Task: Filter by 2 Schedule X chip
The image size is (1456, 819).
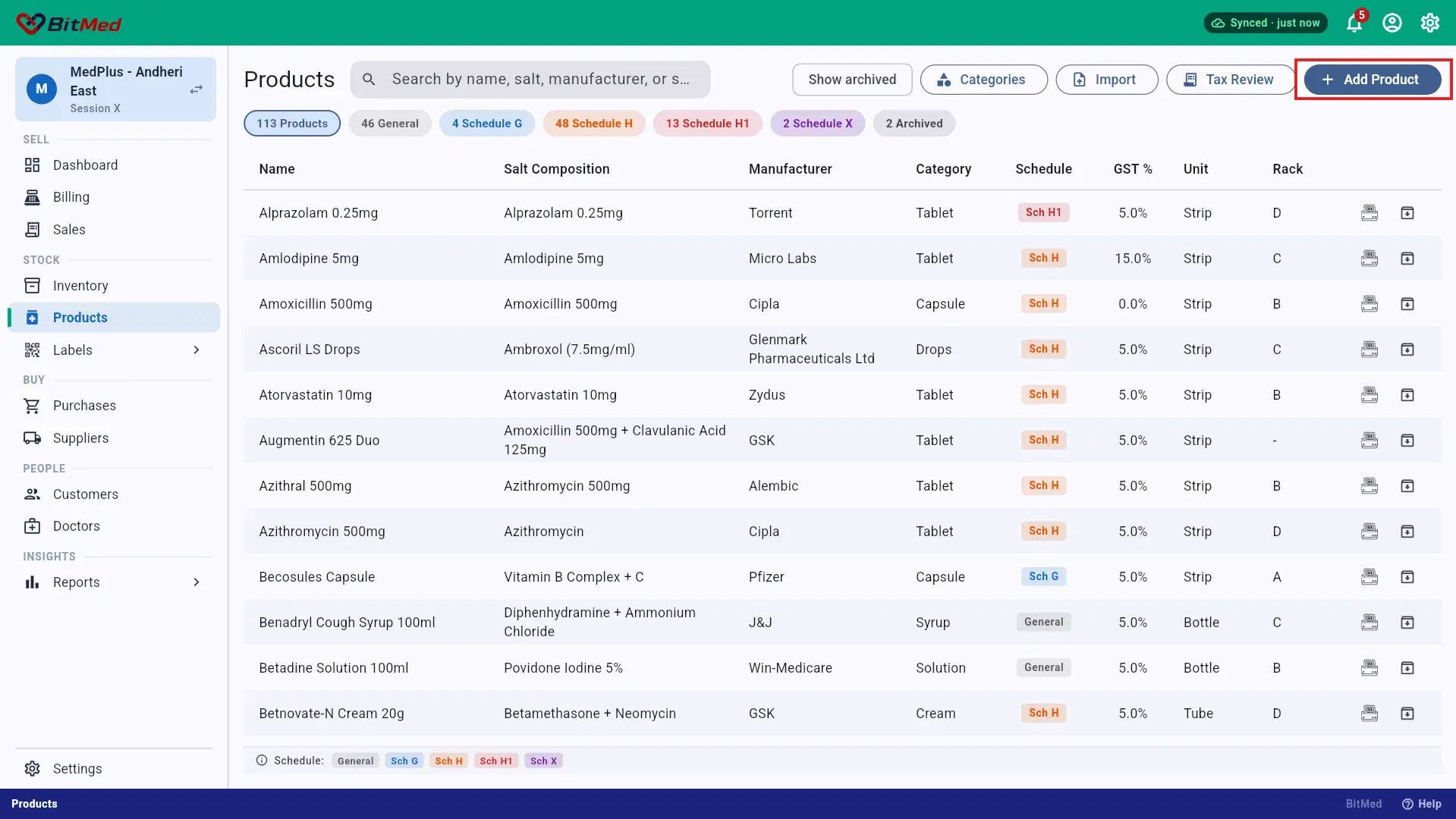Action: point(818,124)
